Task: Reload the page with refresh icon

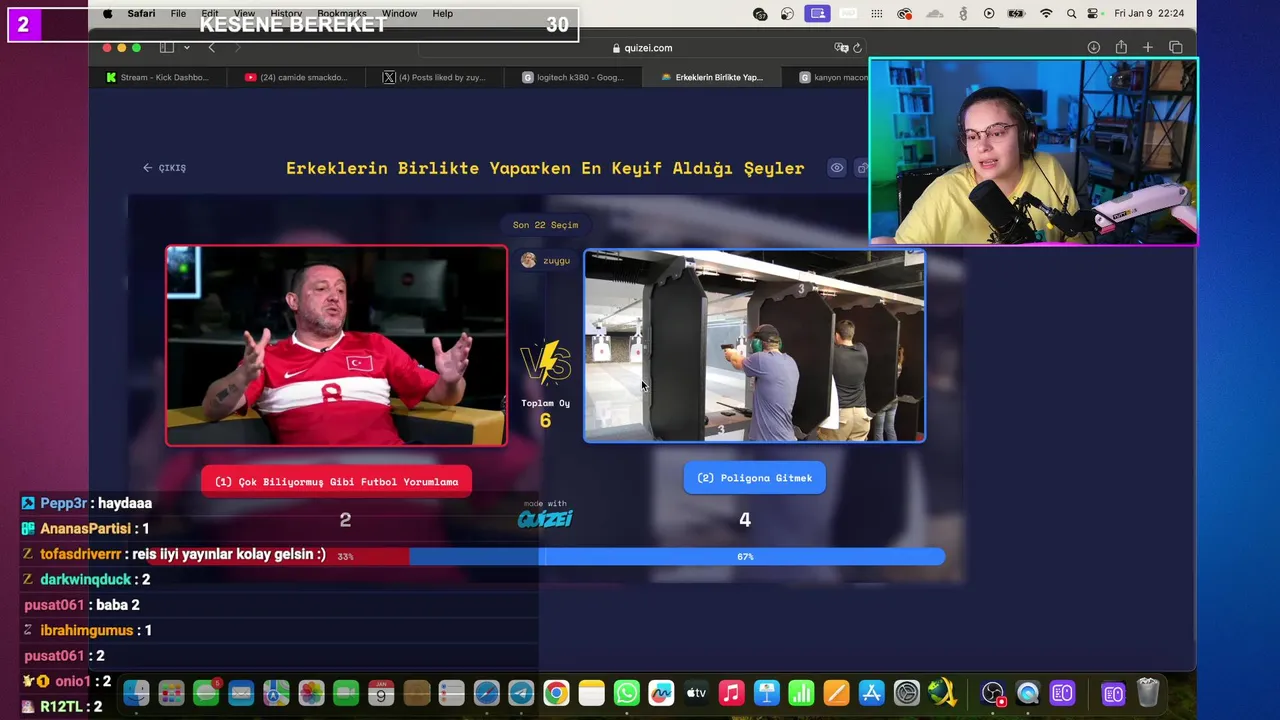Action: click(857, 48)
